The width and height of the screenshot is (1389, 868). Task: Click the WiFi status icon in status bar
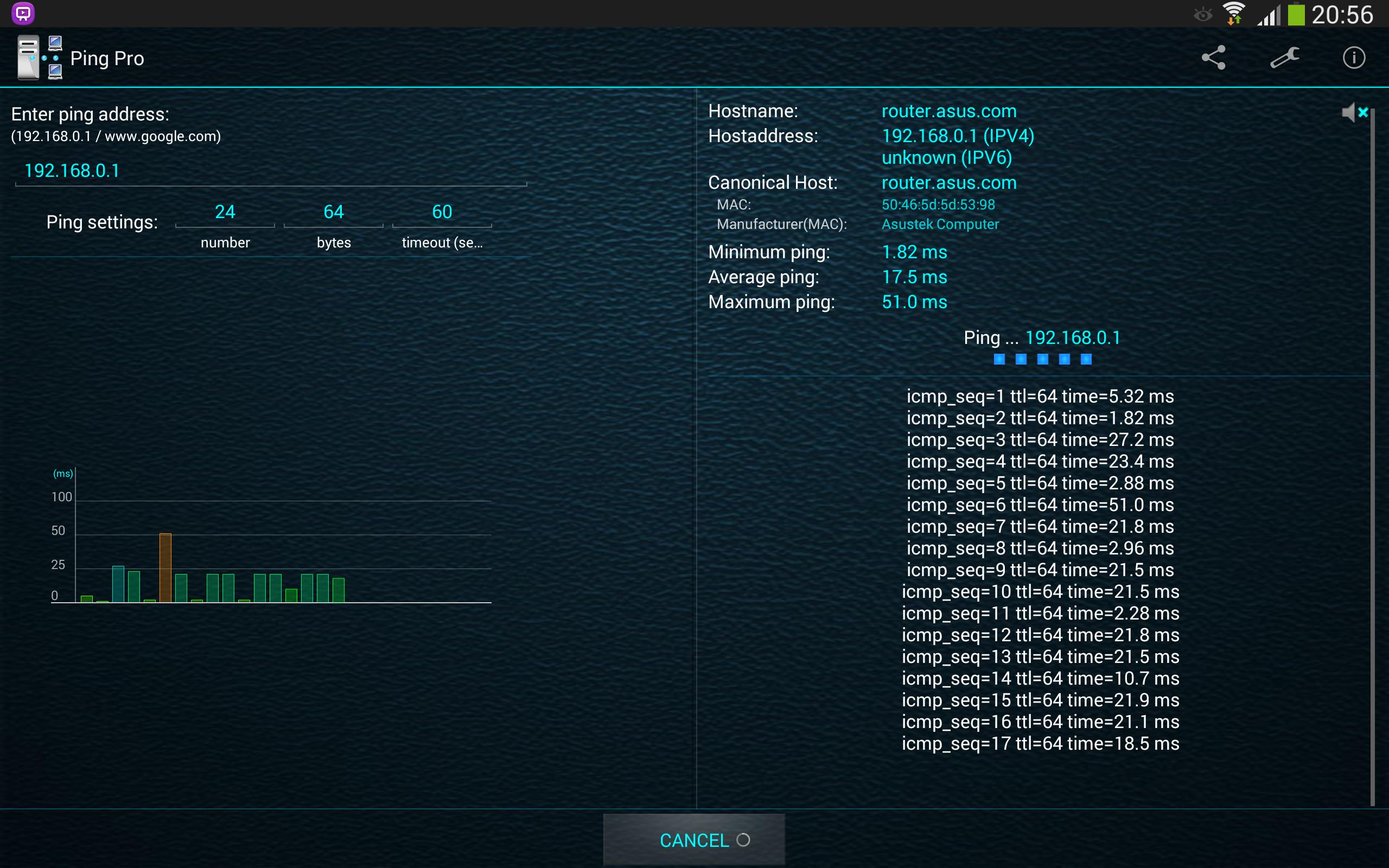coord(1232,13)
